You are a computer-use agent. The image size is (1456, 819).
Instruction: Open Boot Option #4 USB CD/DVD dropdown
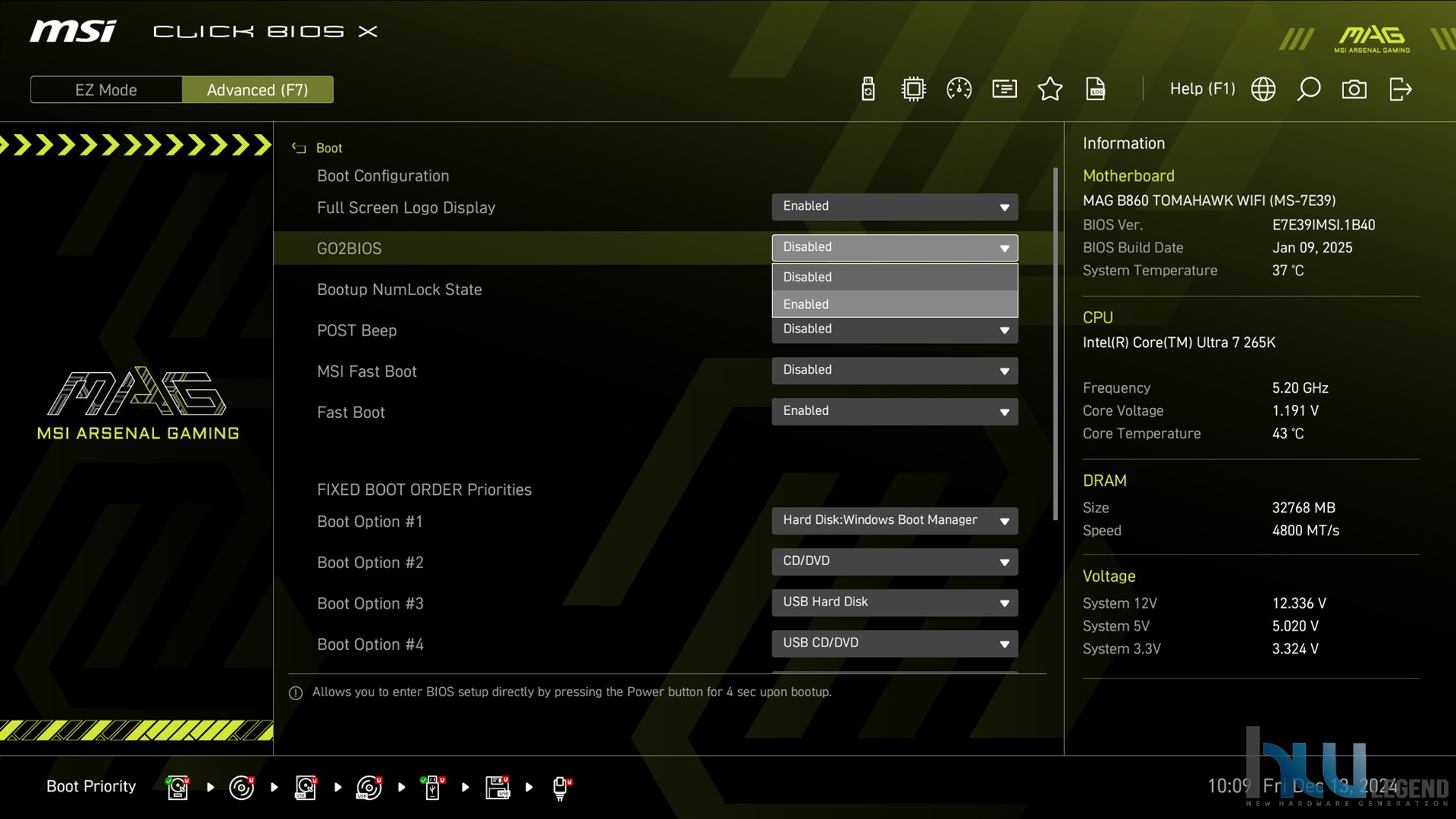(x=894, y=644)
